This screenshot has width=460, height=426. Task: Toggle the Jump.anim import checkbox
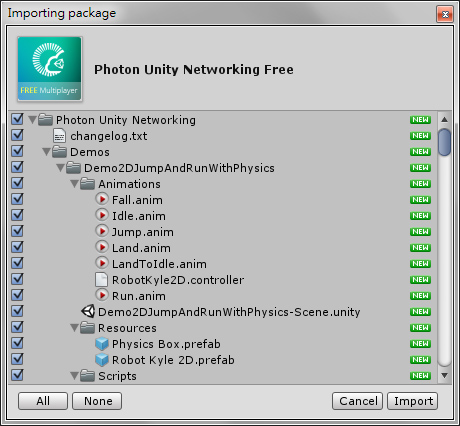17,231
